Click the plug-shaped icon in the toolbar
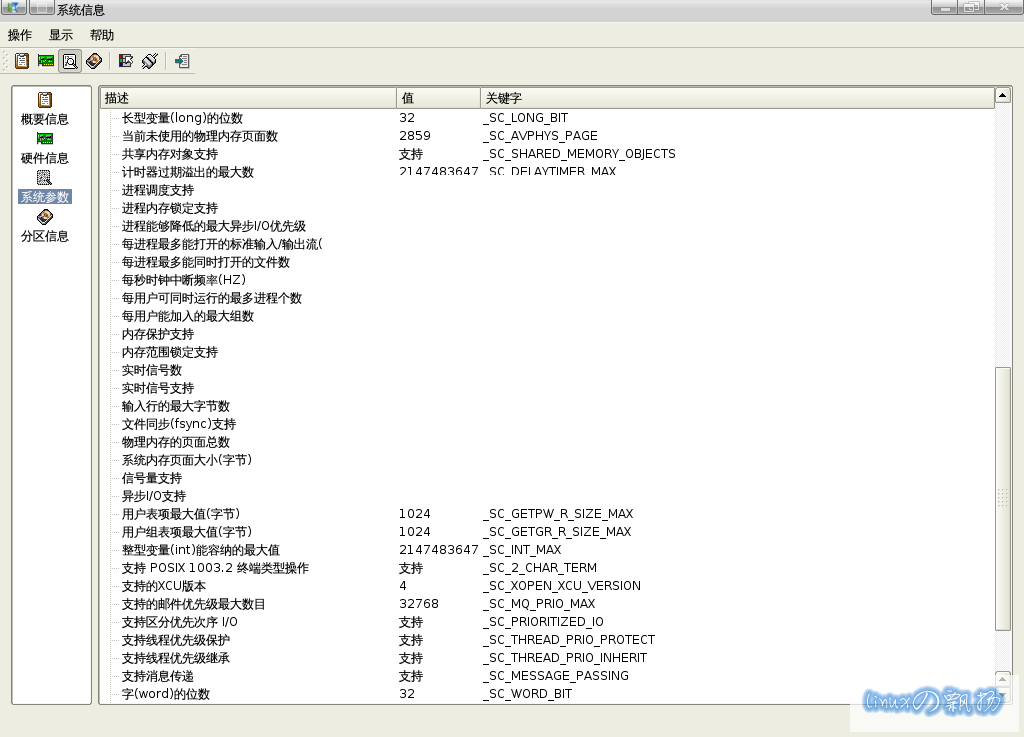1024x737 pixels. click(x=150, y=61)
